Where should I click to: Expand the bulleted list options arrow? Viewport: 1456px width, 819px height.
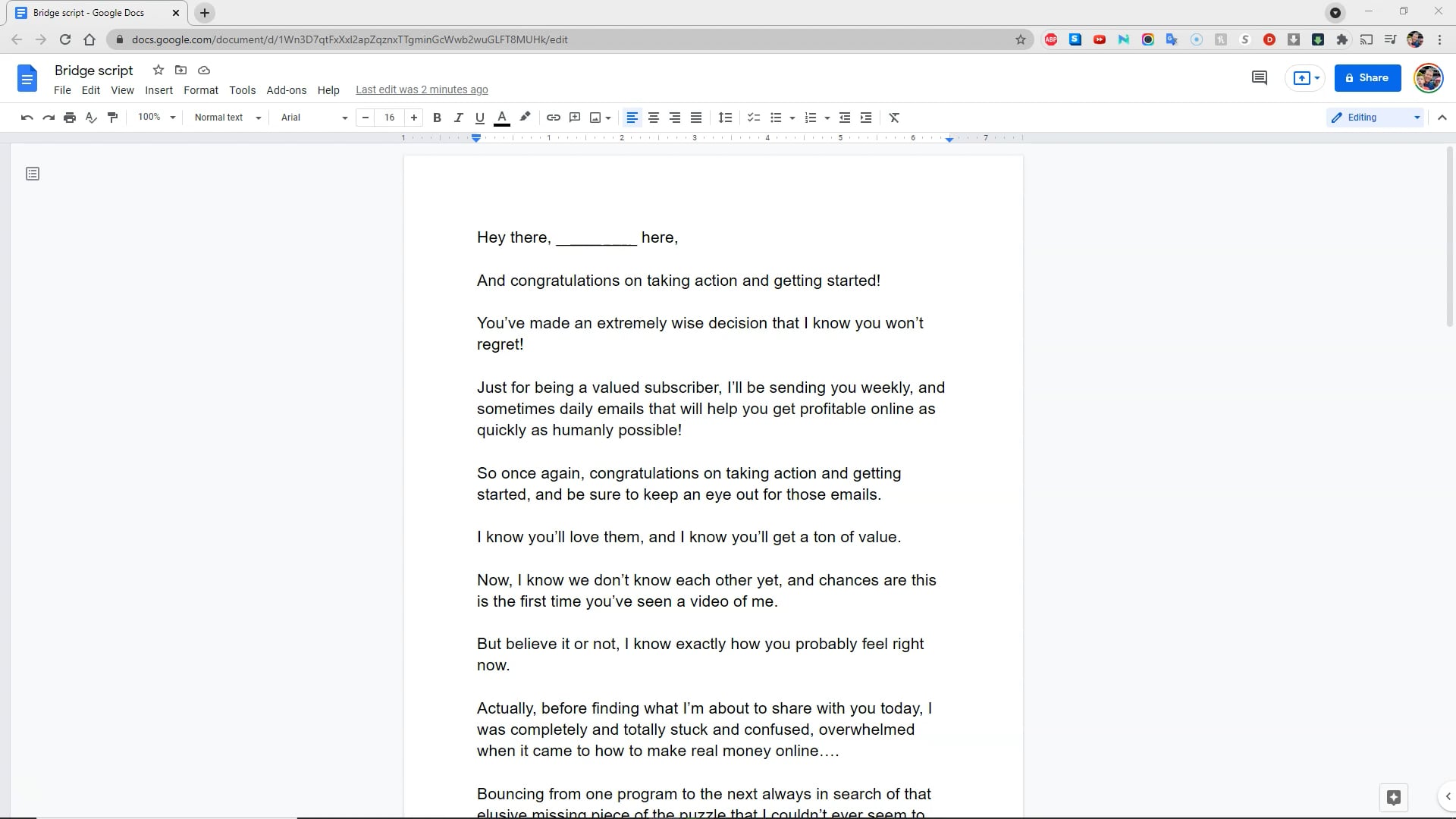(792, 118)
